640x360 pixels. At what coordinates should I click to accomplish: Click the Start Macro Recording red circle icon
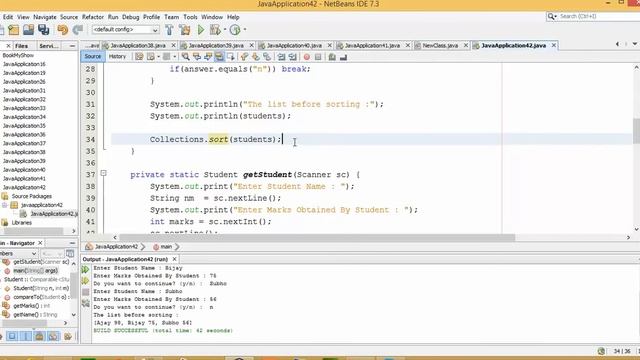(307, 57)
